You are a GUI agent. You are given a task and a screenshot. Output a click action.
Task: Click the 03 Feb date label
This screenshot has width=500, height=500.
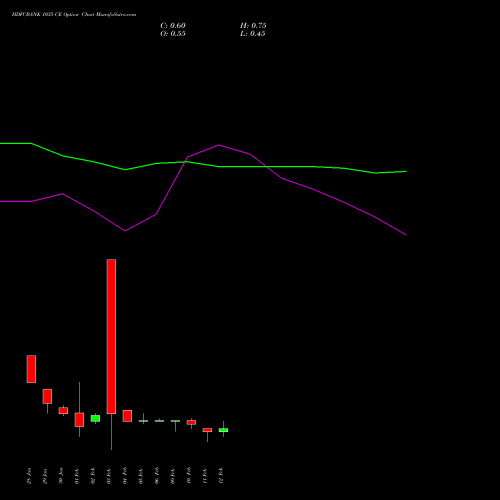[x=109, y=476]
